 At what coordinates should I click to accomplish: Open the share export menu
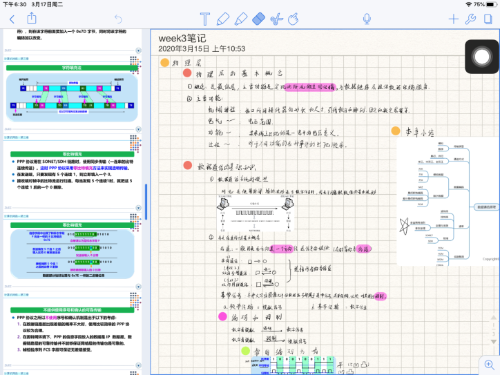[32, 18]
